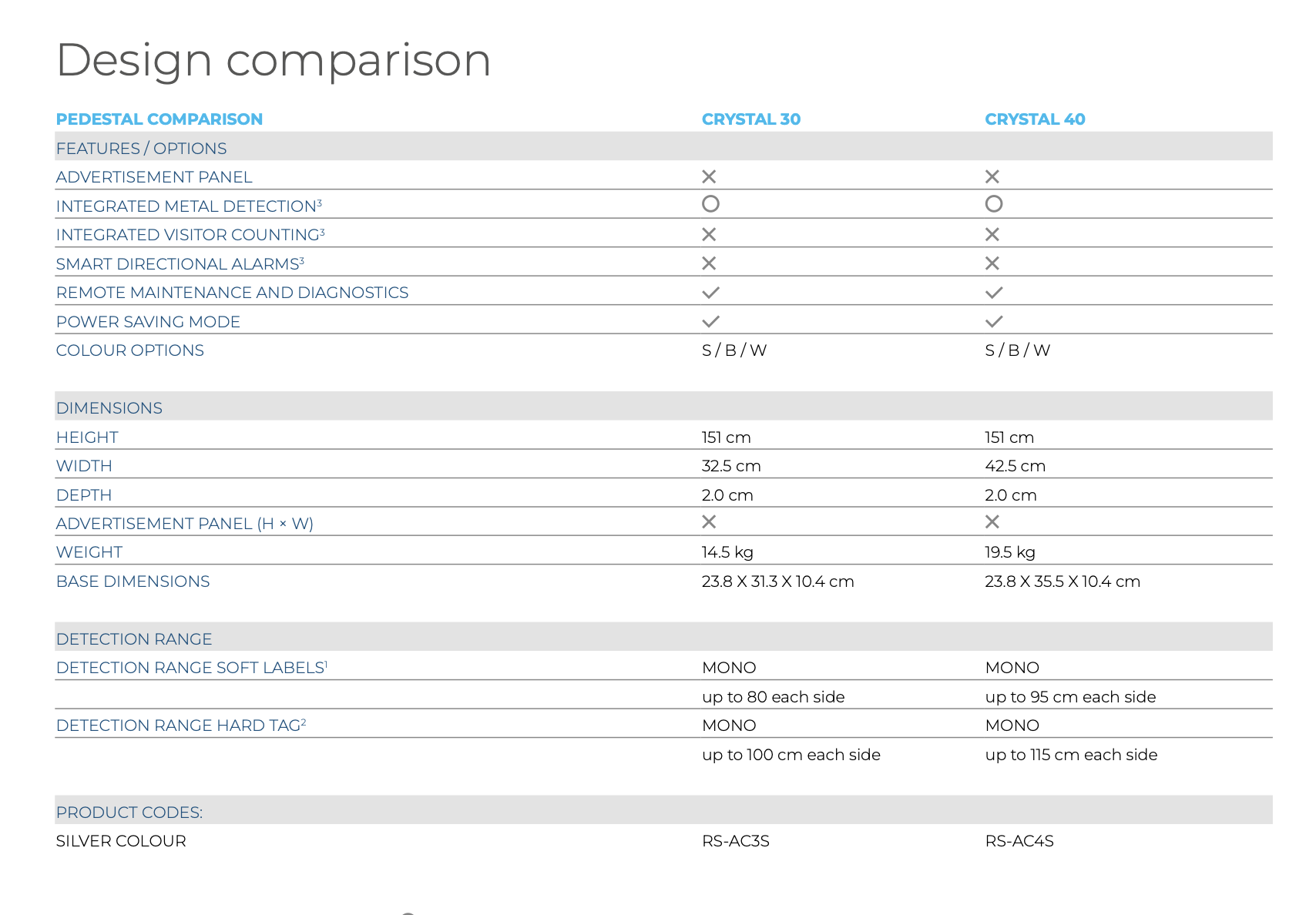Click the Smart Directional Alarms cross for Crystal 40
The image size is (1316, 915).
992,263
